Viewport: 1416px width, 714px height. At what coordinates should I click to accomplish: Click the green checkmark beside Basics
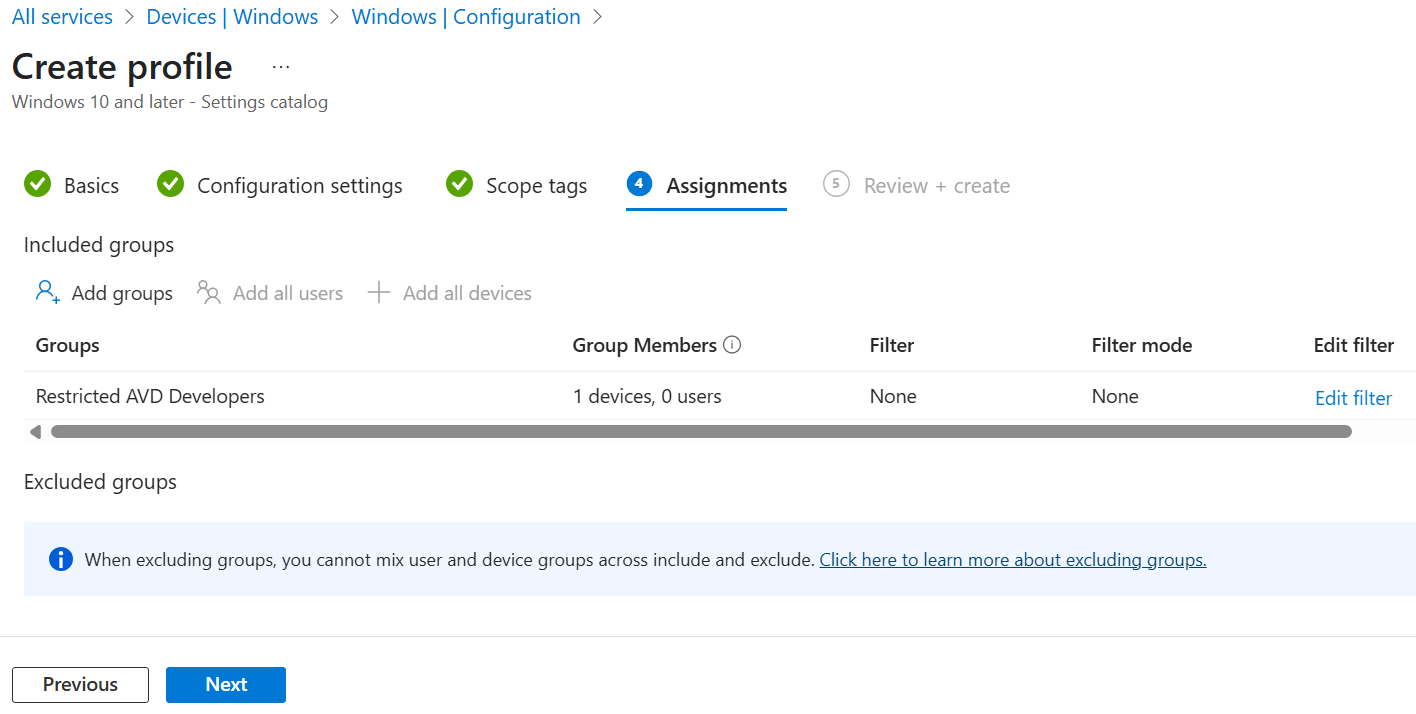[x=37, y=184]
